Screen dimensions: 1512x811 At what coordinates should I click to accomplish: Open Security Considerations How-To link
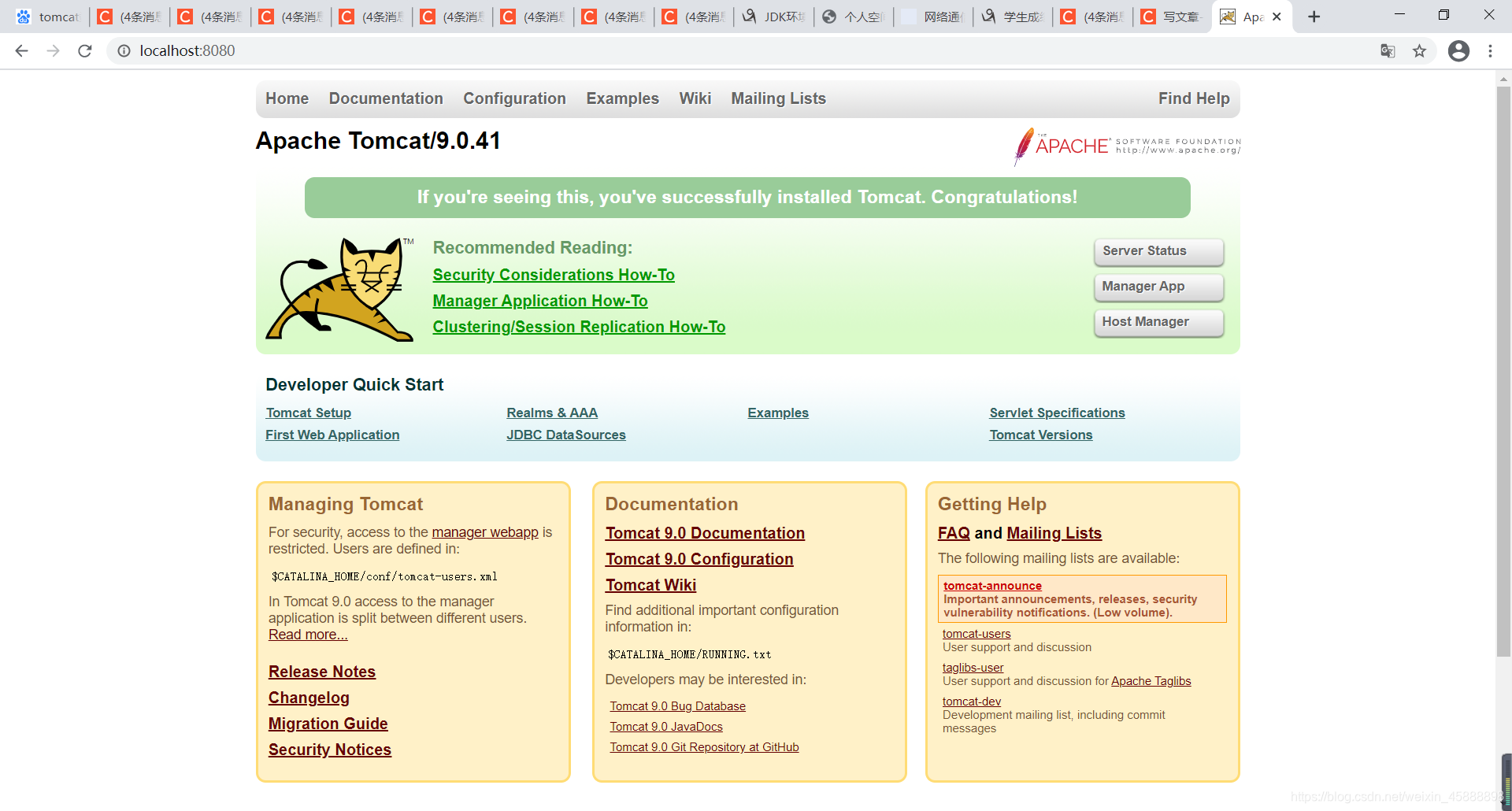(554, 275)
